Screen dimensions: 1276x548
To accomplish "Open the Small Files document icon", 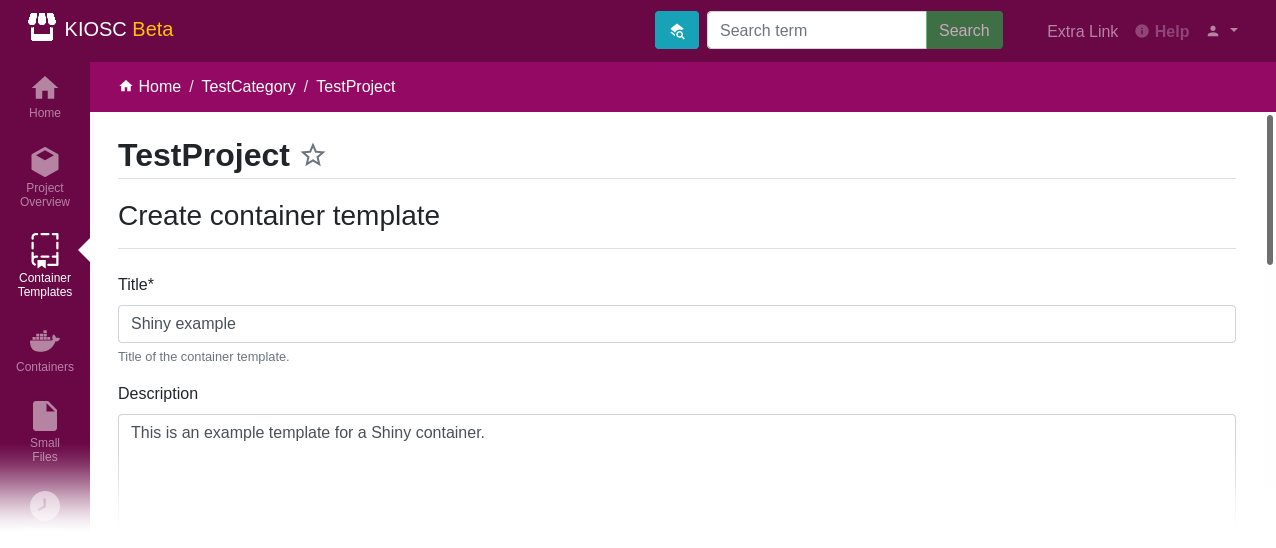I will coord(45,416).
